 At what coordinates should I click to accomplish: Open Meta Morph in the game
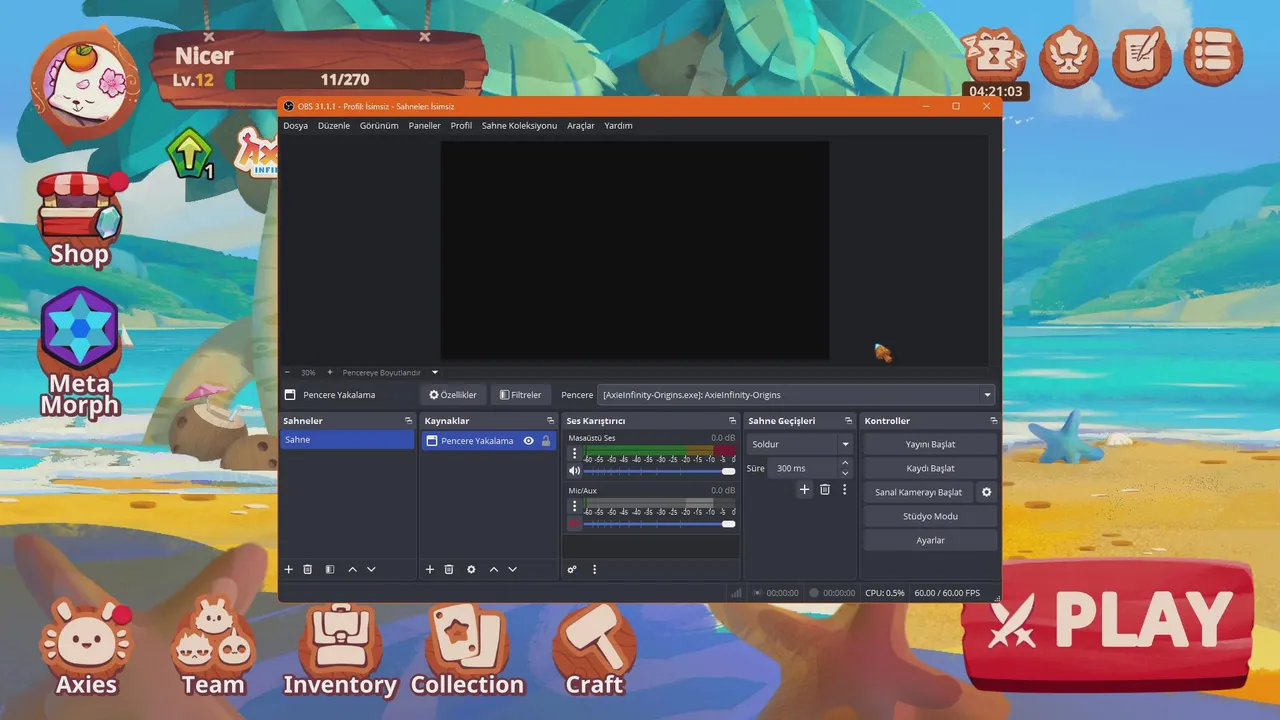point(80,352)
